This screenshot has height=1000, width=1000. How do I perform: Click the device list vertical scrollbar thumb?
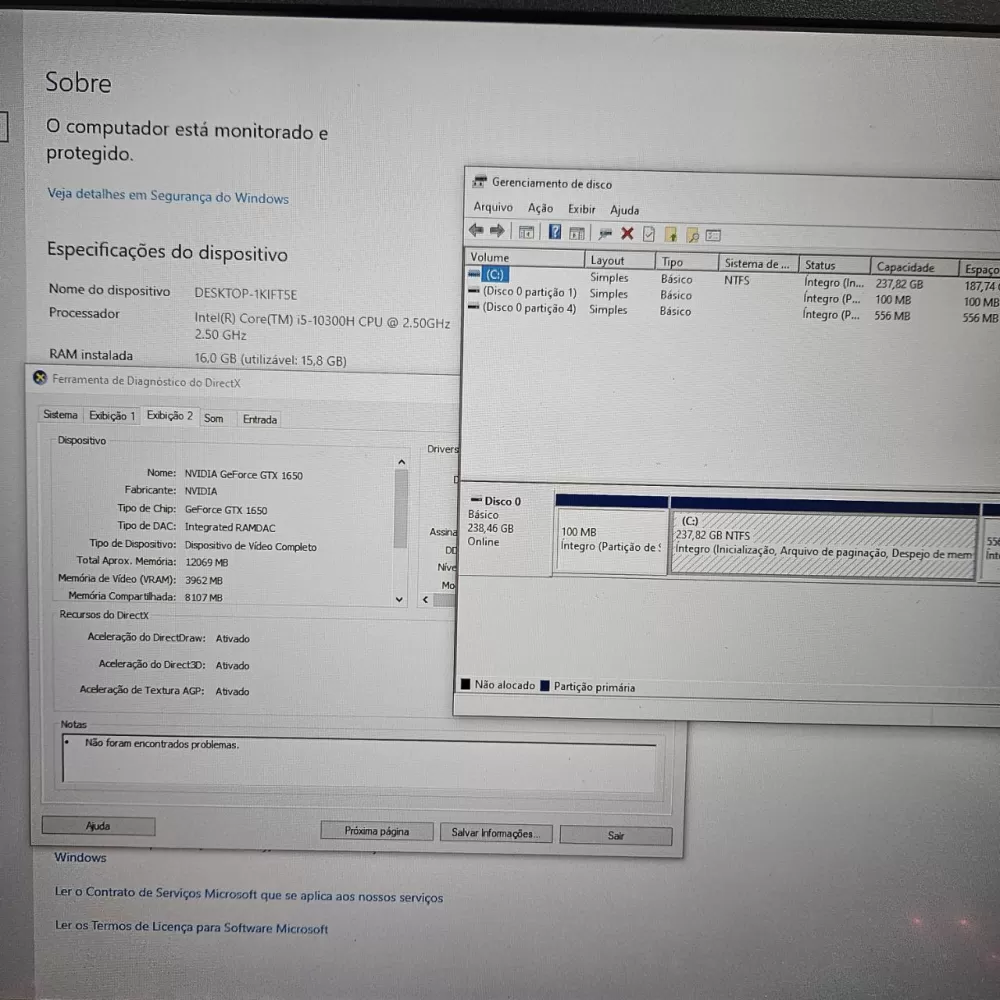tap(401, 509)
